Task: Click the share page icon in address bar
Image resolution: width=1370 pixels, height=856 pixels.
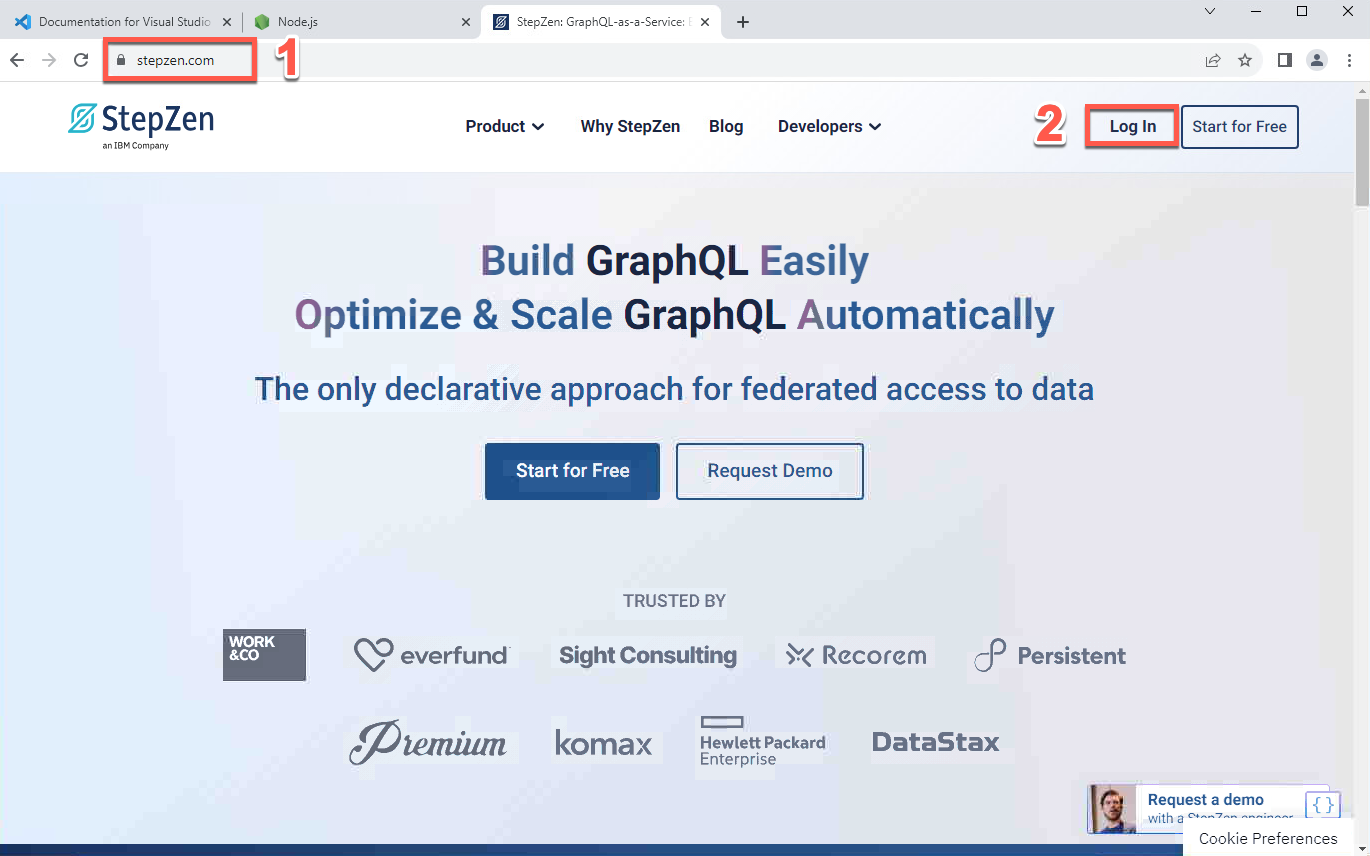Action: [x=1213, y=60]
